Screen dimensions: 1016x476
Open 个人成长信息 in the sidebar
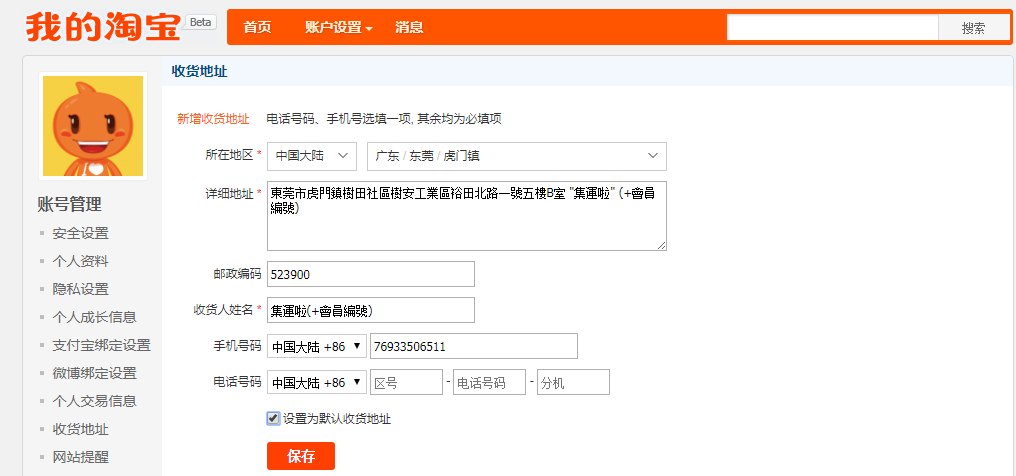95,317
